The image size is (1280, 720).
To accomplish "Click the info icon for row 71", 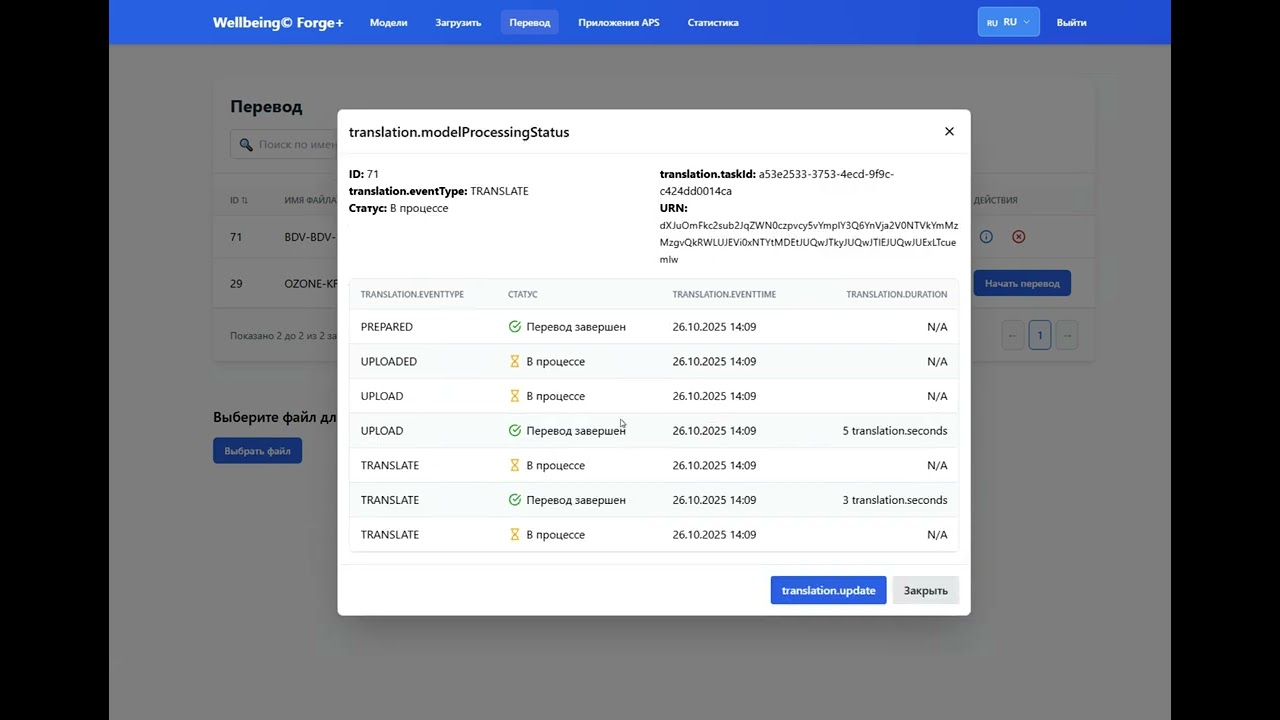I will [986, 237].
